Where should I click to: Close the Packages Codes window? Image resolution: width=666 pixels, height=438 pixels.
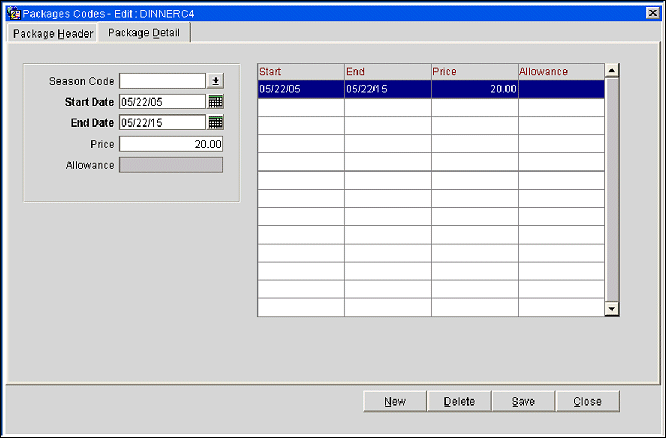(x=587, y=401)
